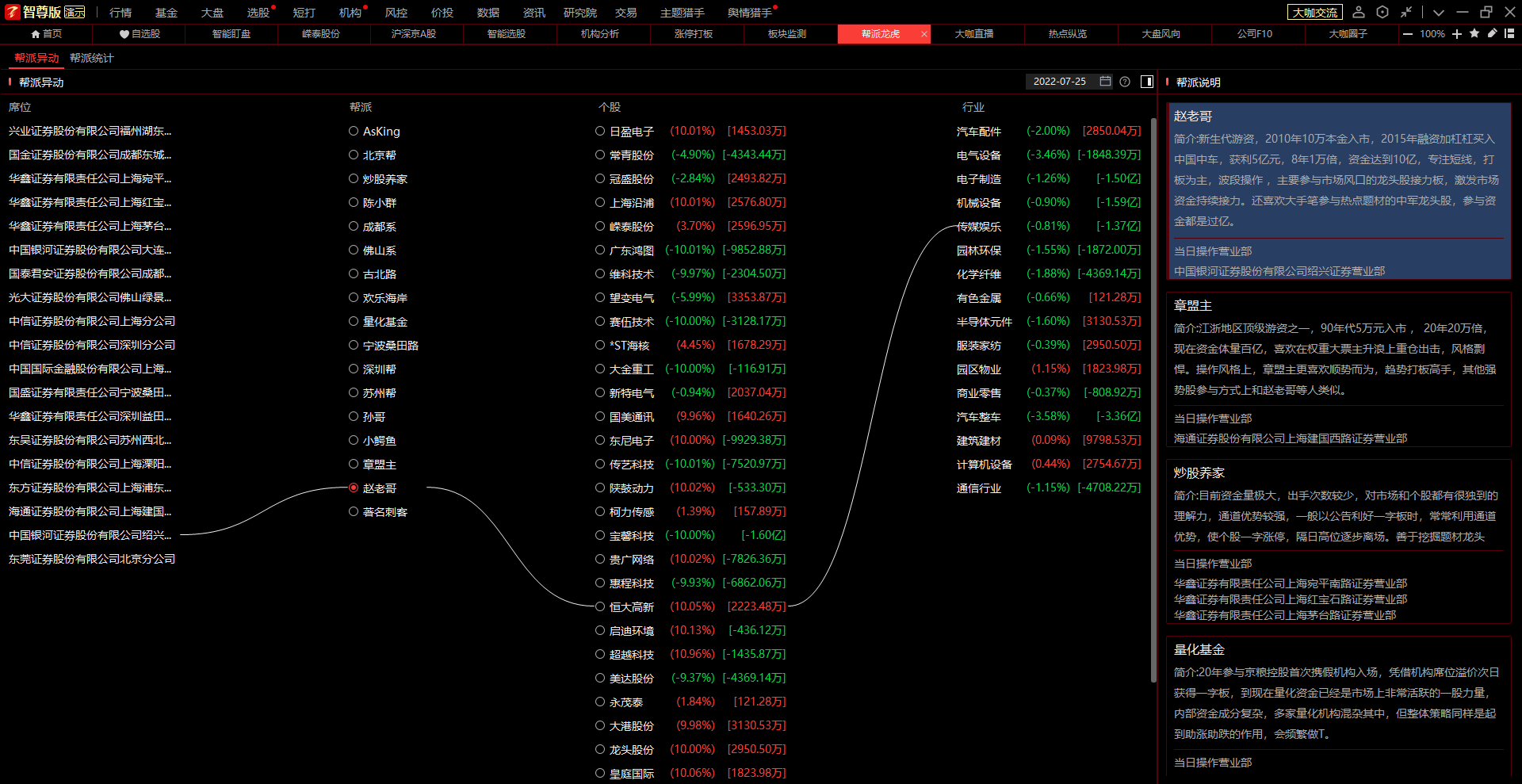Image resolution: width=1522 pixels, height=784 pixels.
Task: Click the 海通证券...上海建国西路证券营业部 entry
Action: [x=1291, y=438]
